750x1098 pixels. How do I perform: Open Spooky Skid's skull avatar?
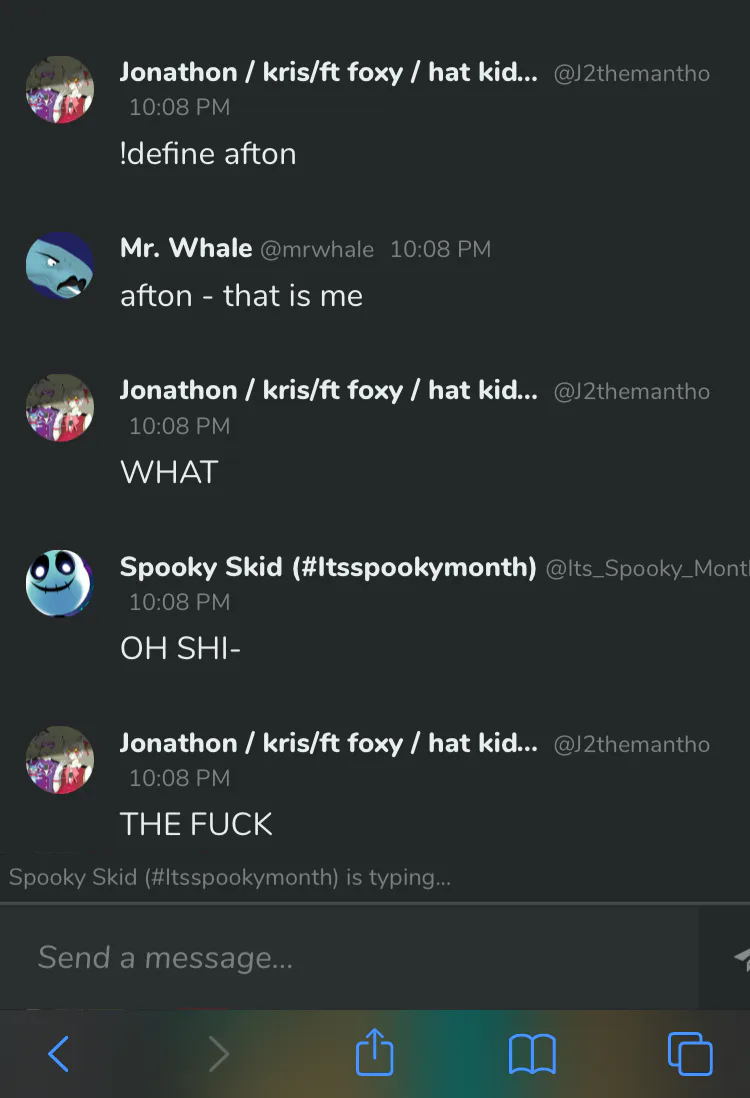[x=60, y=583]
